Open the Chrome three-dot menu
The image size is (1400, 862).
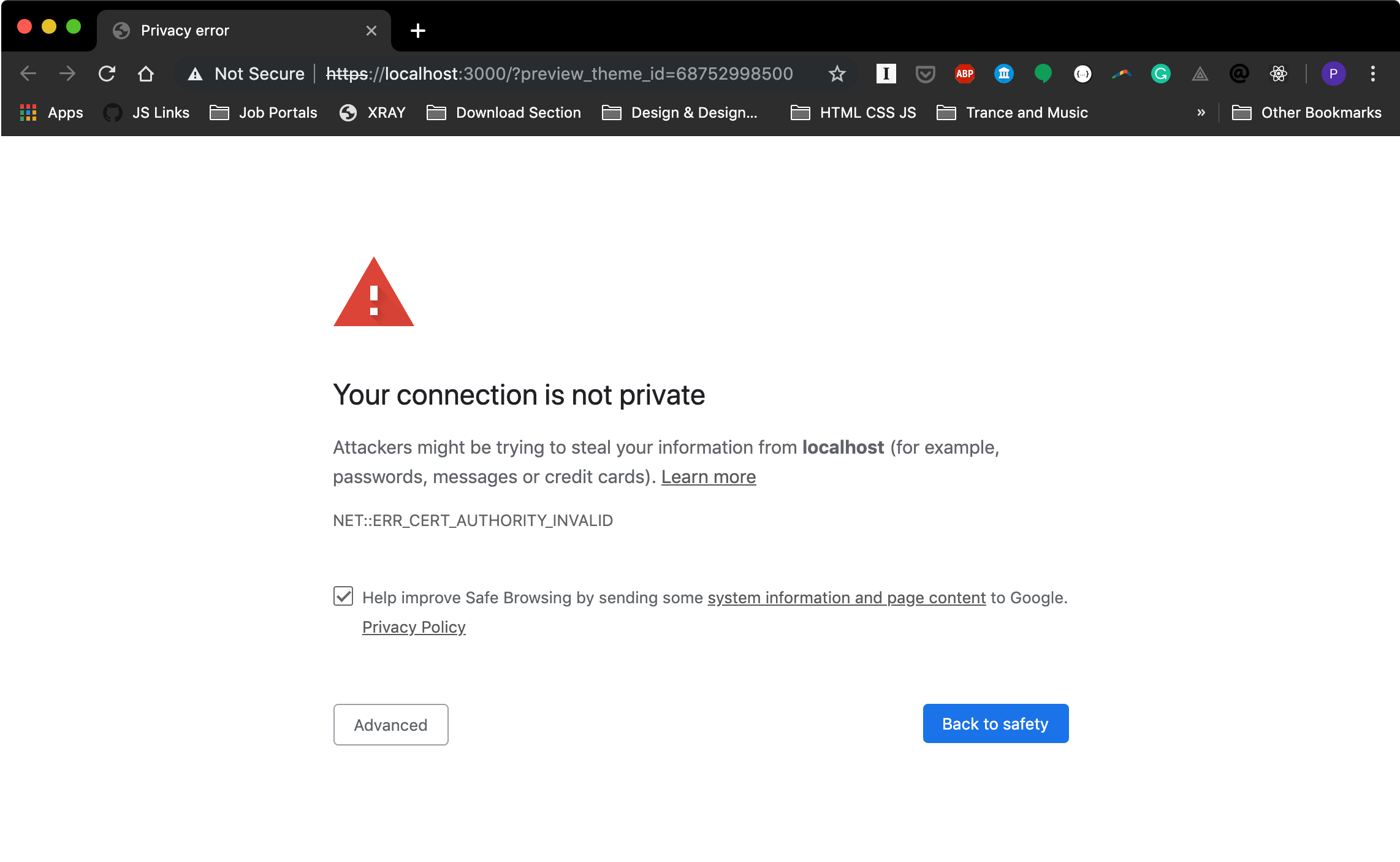[1373, 74]
